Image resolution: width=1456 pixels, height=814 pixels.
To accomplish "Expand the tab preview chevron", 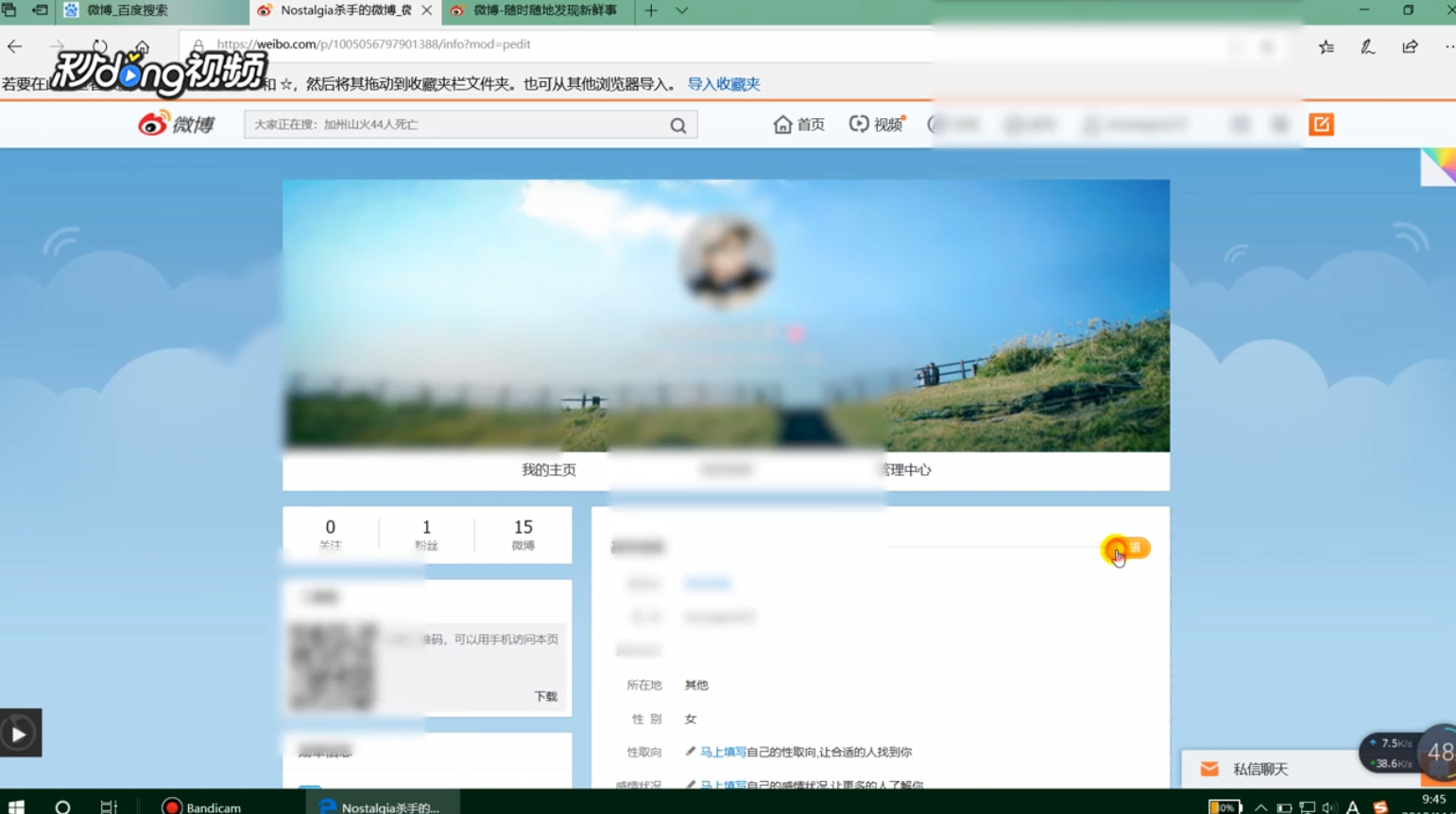I will [681, 10].
